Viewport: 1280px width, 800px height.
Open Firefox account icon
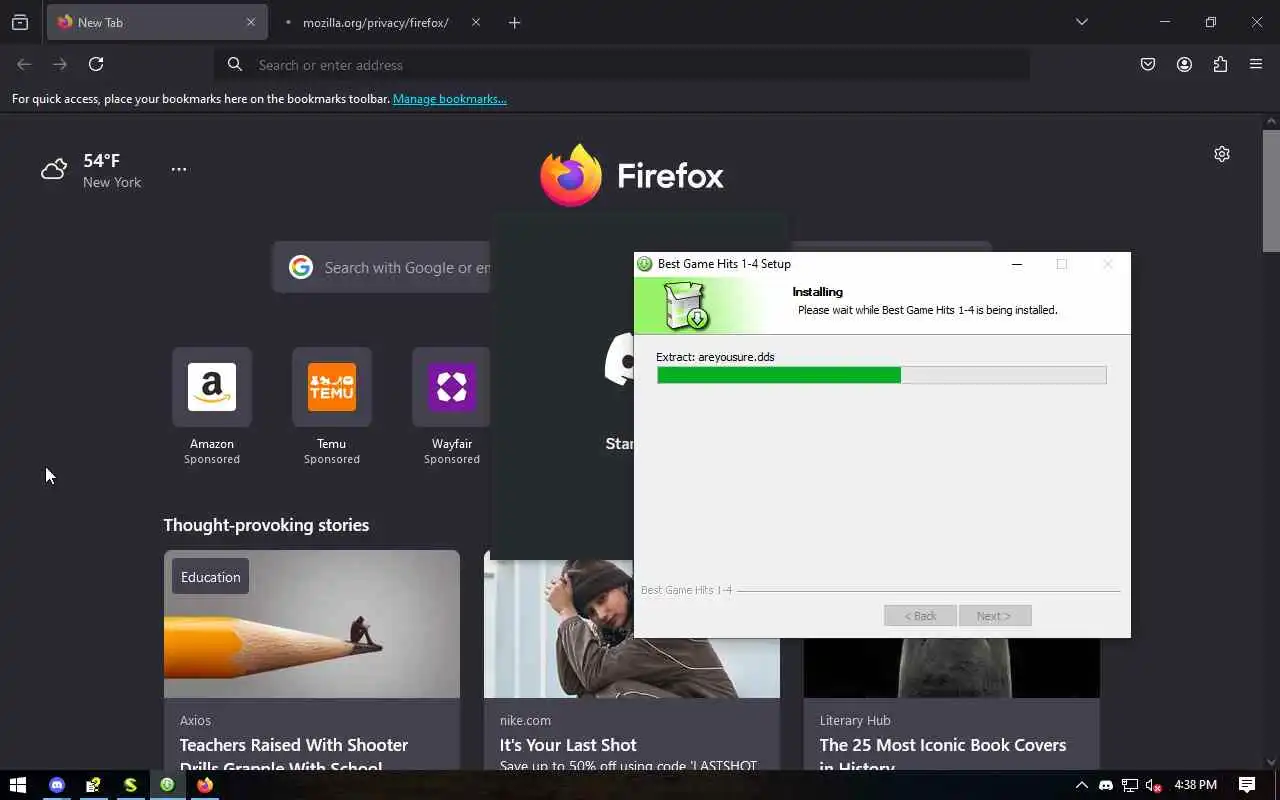1184,64
